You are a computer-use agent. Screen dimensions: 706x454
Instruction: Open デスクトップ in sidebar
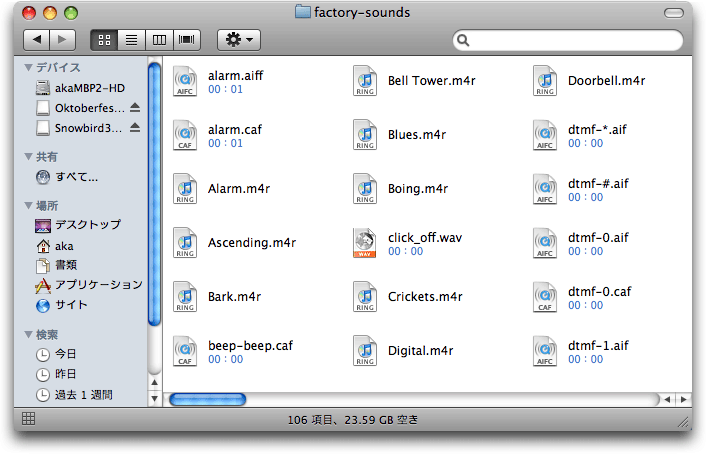(78, 225)
